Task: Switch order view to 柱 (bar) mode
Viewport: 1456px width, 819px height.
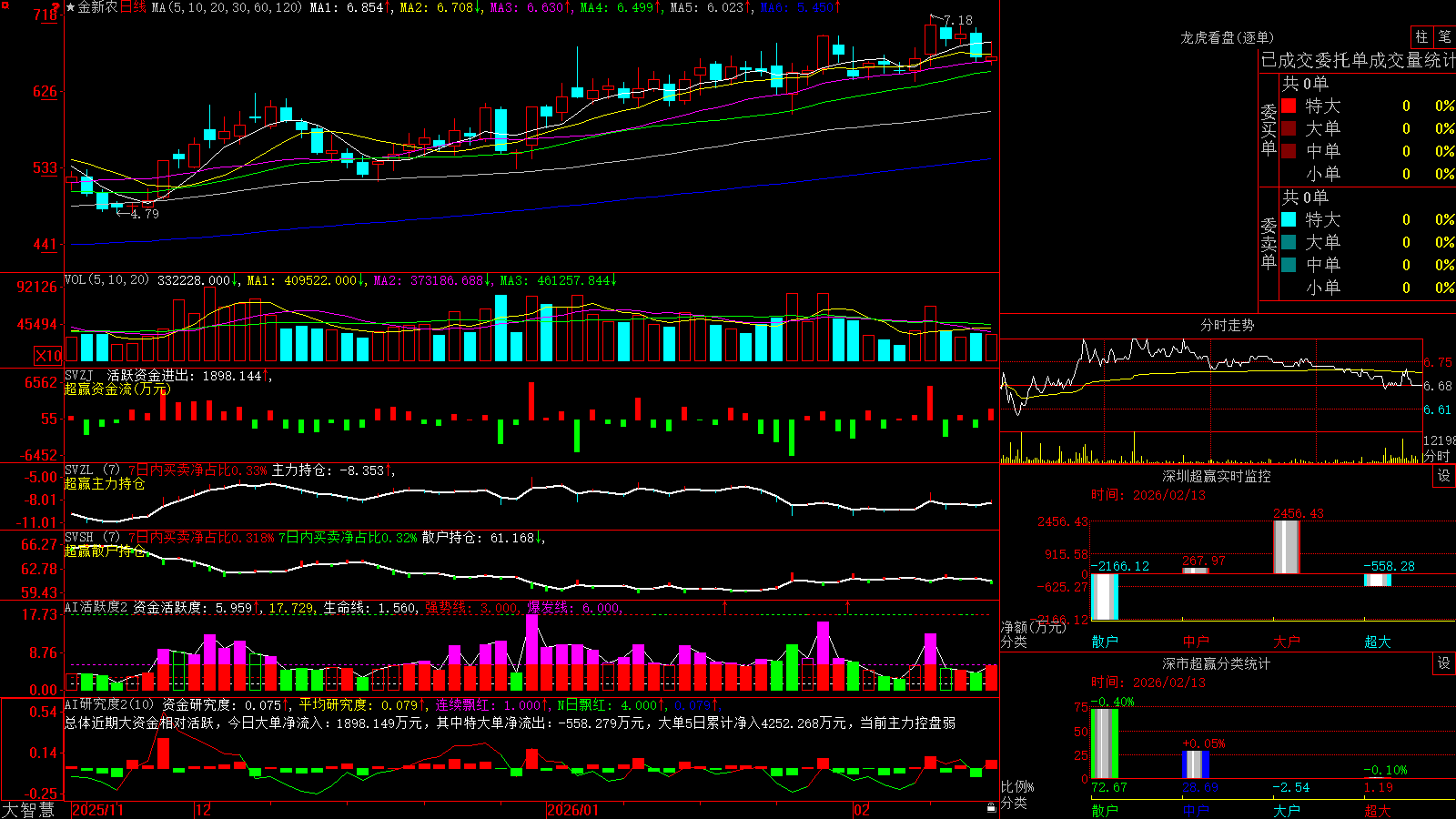Action: tap(1421, 37)
